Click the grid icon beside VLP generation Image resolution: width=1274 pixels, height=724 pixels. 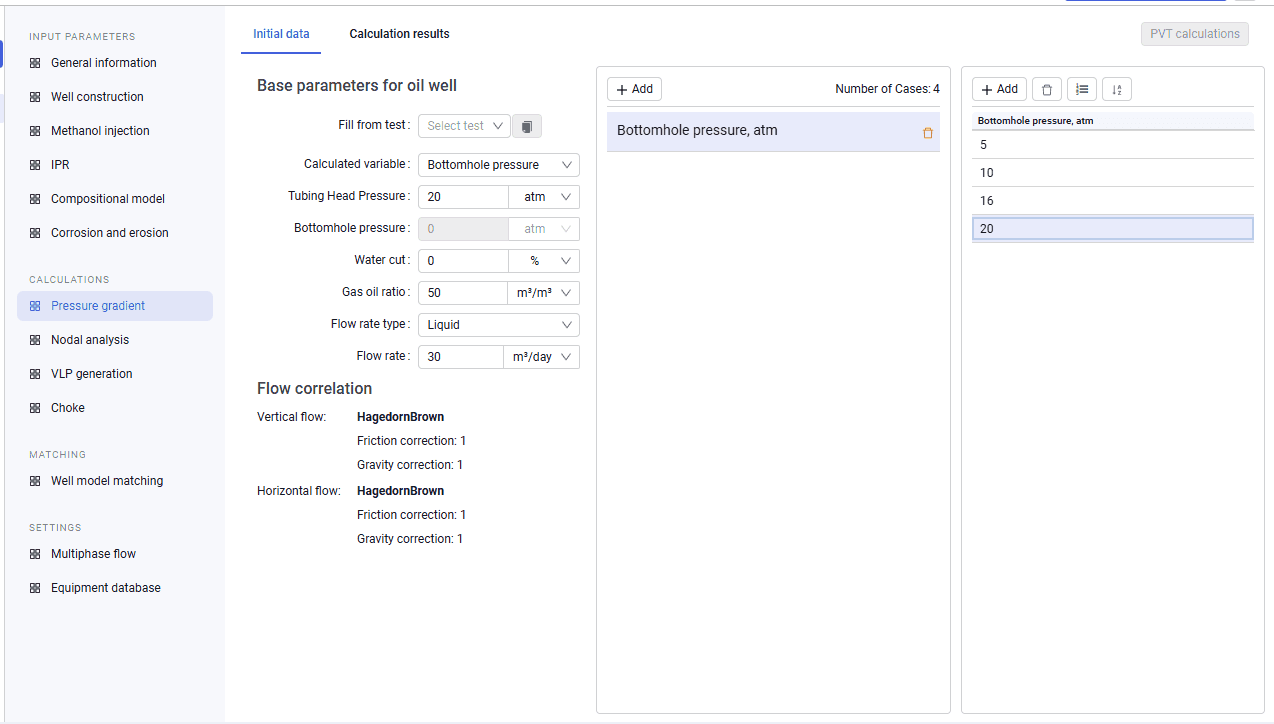tap(35, 374)
